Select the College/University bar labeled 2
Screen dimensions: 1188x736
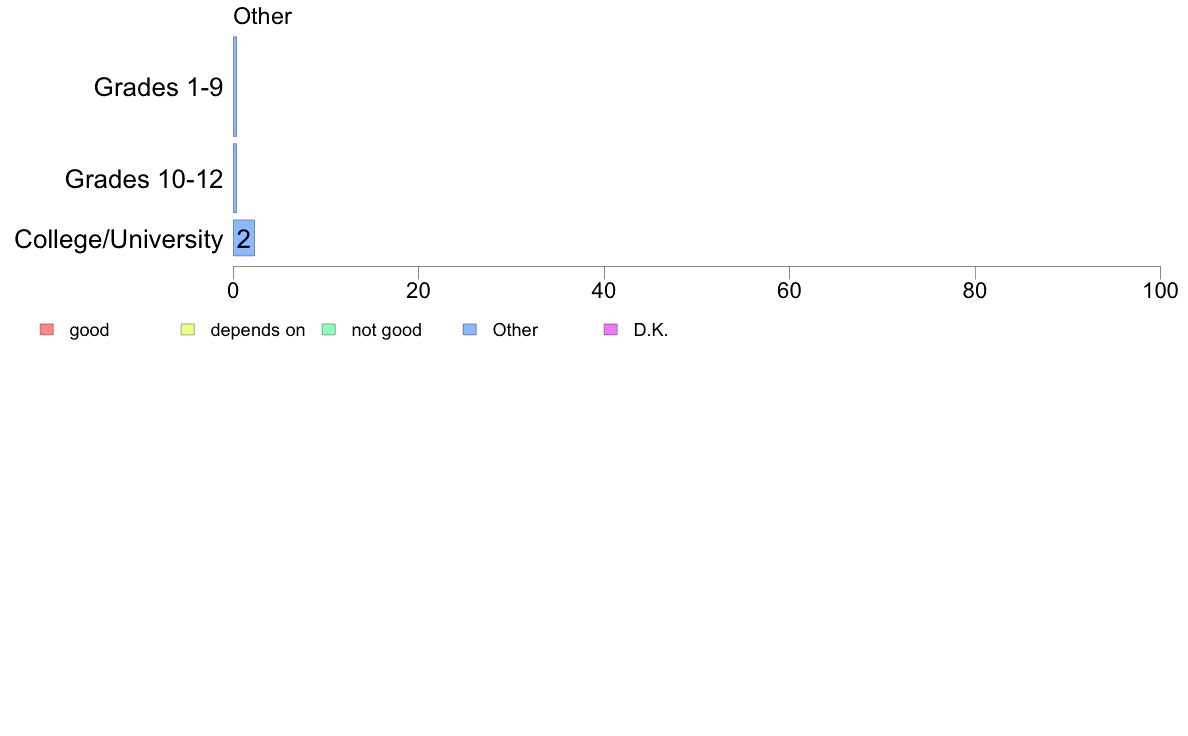(244, 238)
